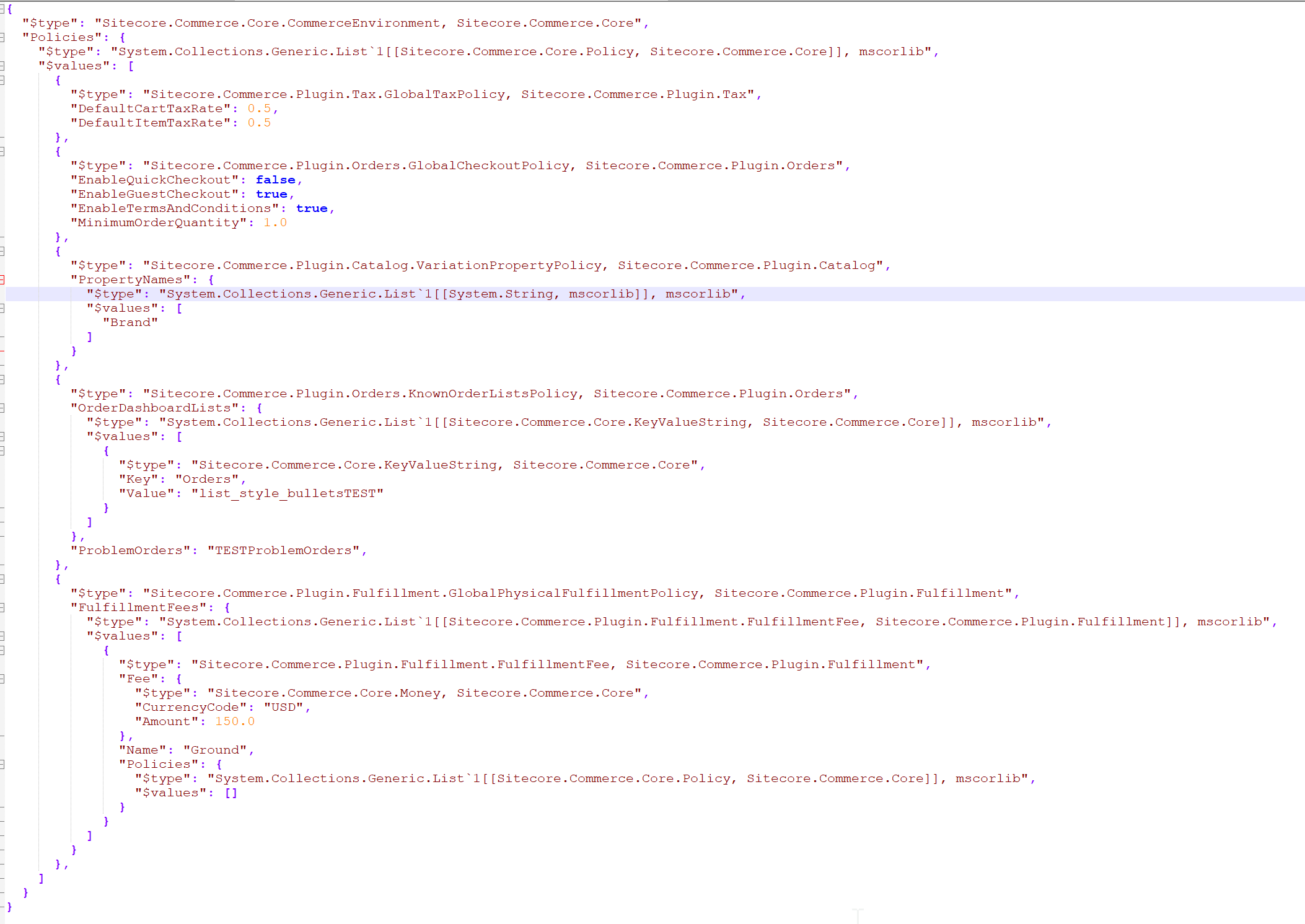Viewport: 1305px width, 924px height.
Task: Click the empty [] array of inner Policies
Action: pyautogui.click(x=231, y=793)
